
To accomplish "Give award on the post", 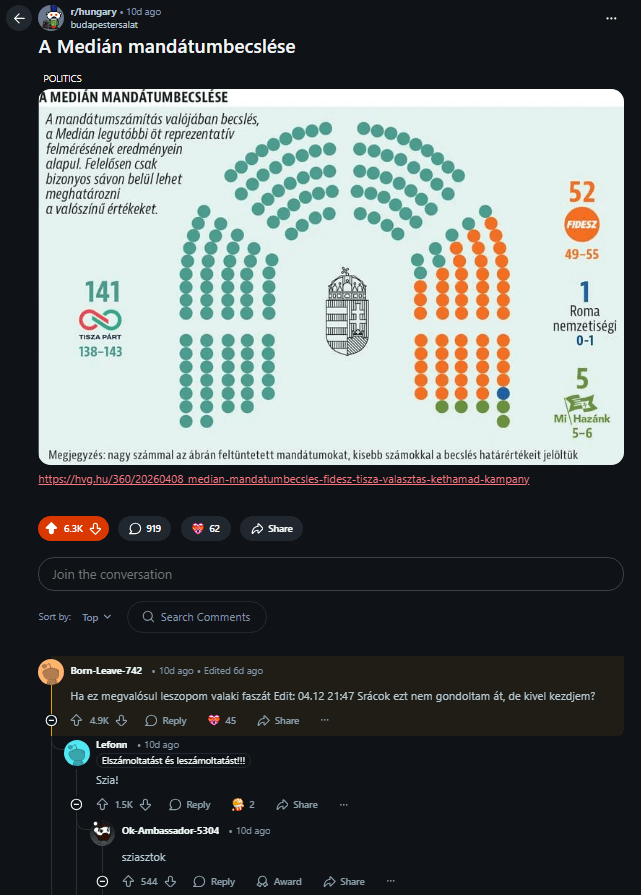I will (x=205, y=528).
